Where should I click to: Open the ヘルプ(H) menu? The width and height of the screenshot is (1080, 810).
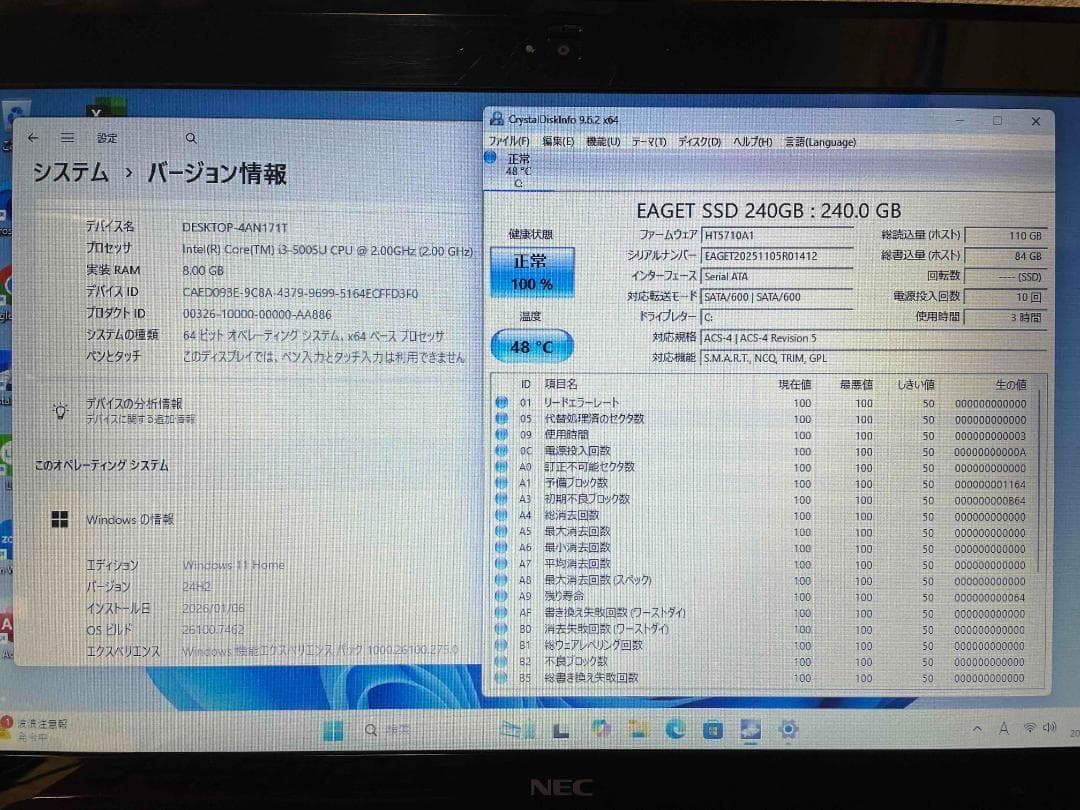pos(752,141)
